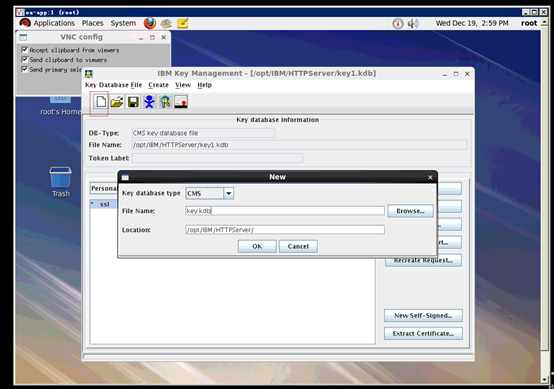Toggle Send clipboard to viewers checkbox
Image resolution: width=554 pixels, height=389 pixels.
(x=24, y=59)
